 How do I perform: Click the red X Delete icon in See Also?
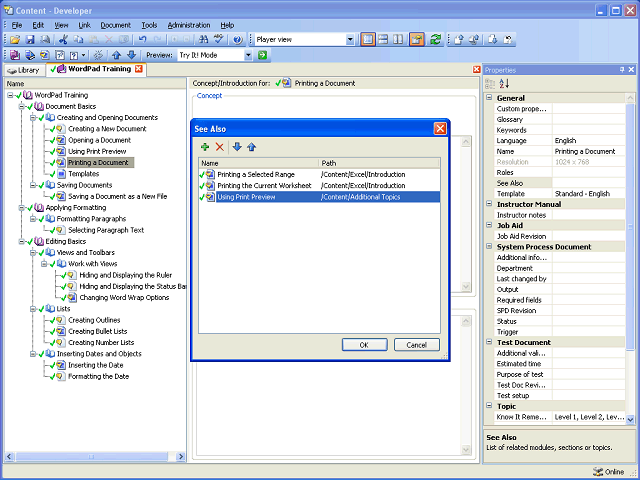point(220,147)
